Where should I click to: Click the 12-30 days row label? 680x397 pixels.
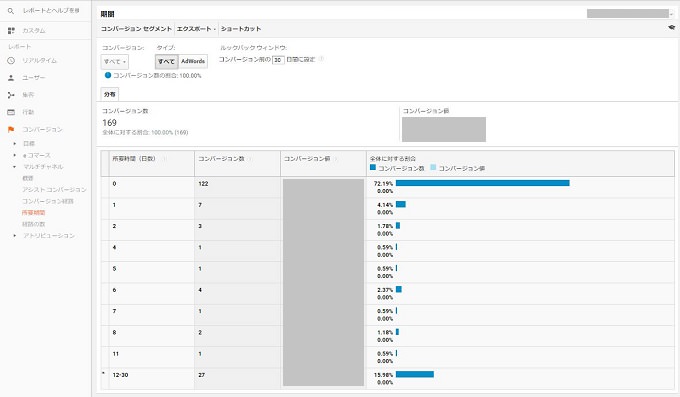pyautogui.click(x=120, y=375)
